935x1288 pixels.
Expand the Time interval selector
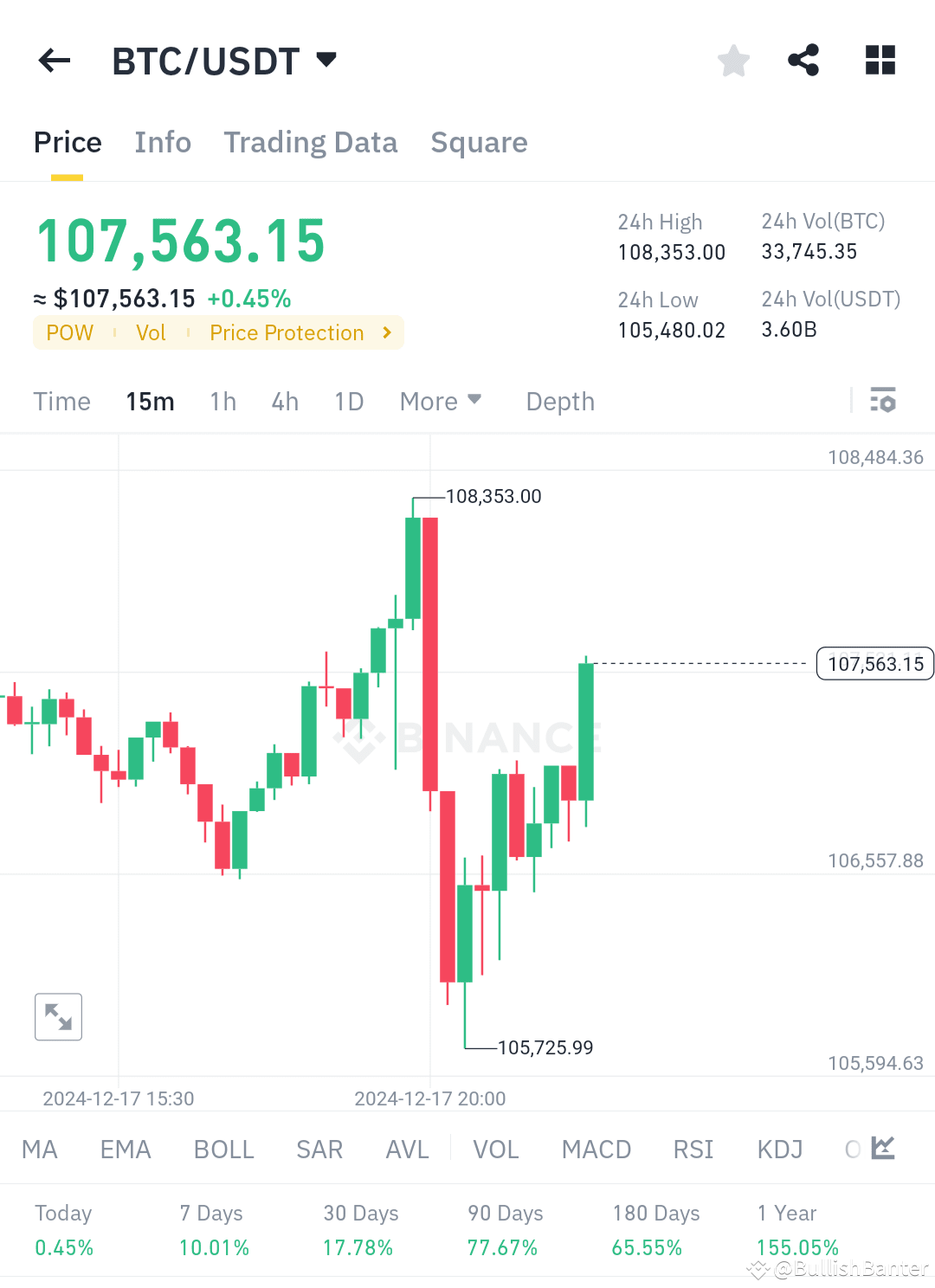[x=61, y=401]
